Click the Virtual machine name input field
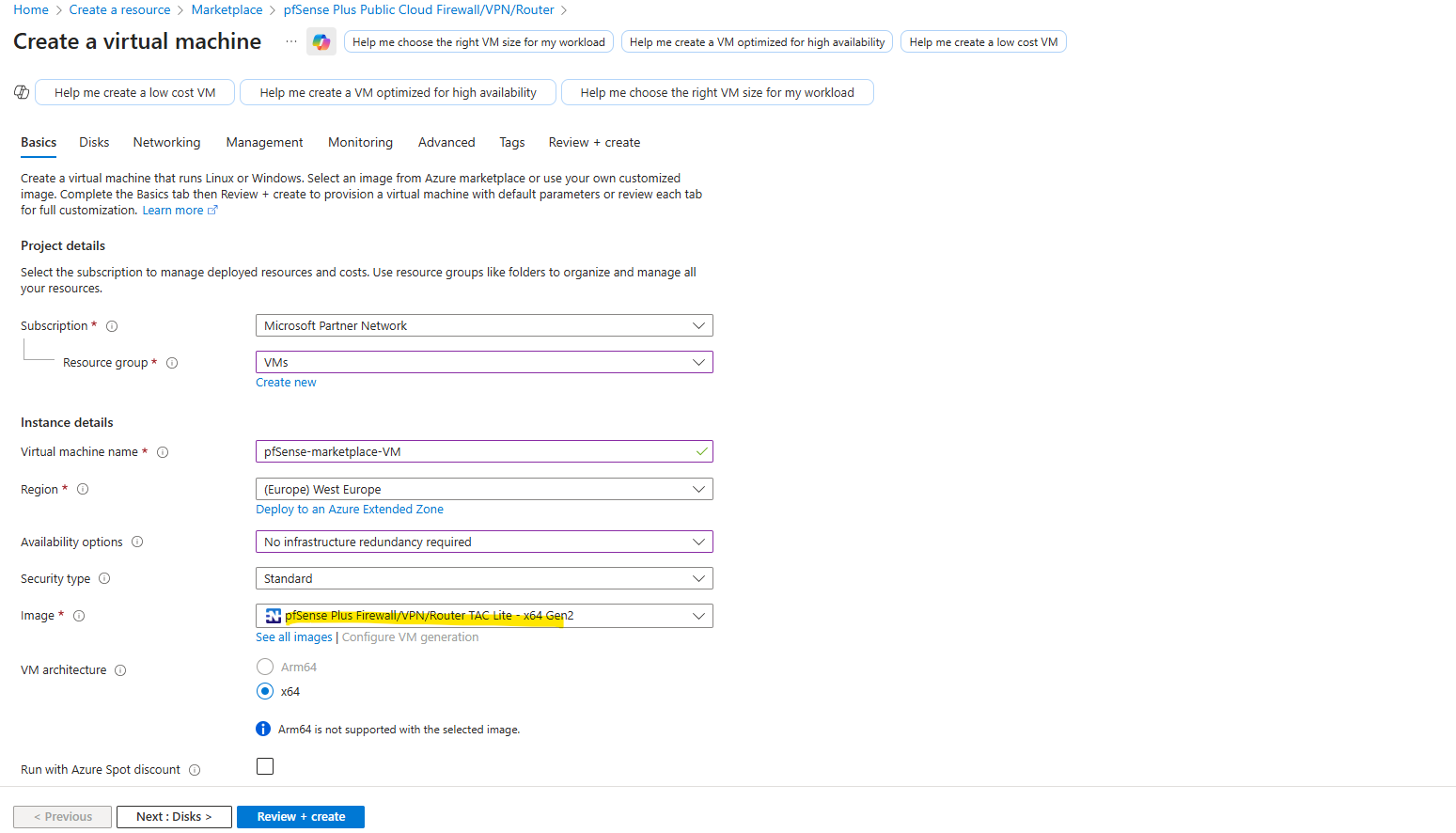1456x833 pixels. pos(484,451)
